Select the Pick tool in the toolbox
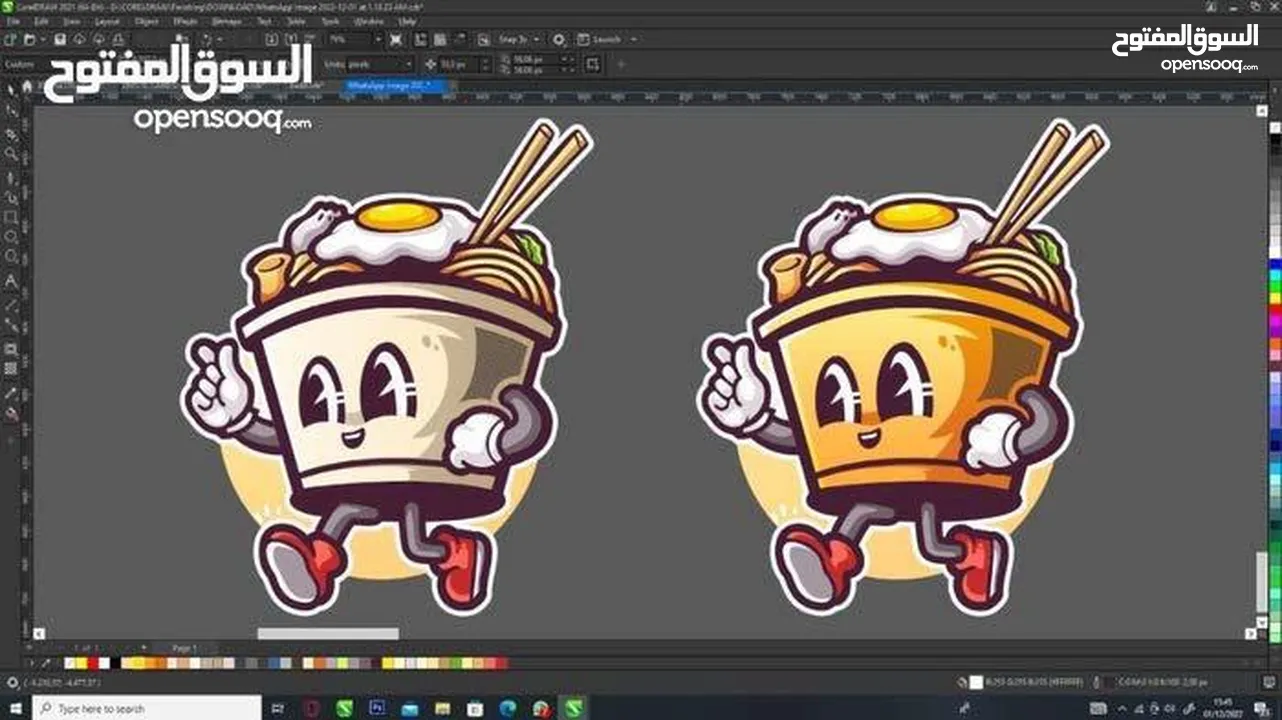The height and width of the screenshot is (720, 1282). [11, 90]
